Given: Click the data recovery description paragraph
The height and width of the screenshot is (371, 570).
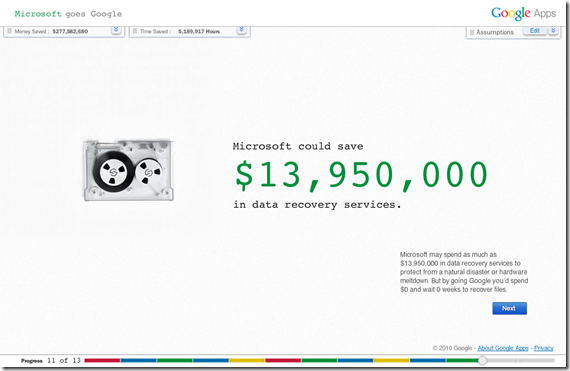Looking at the screenshot, I should tap(464, 272).
